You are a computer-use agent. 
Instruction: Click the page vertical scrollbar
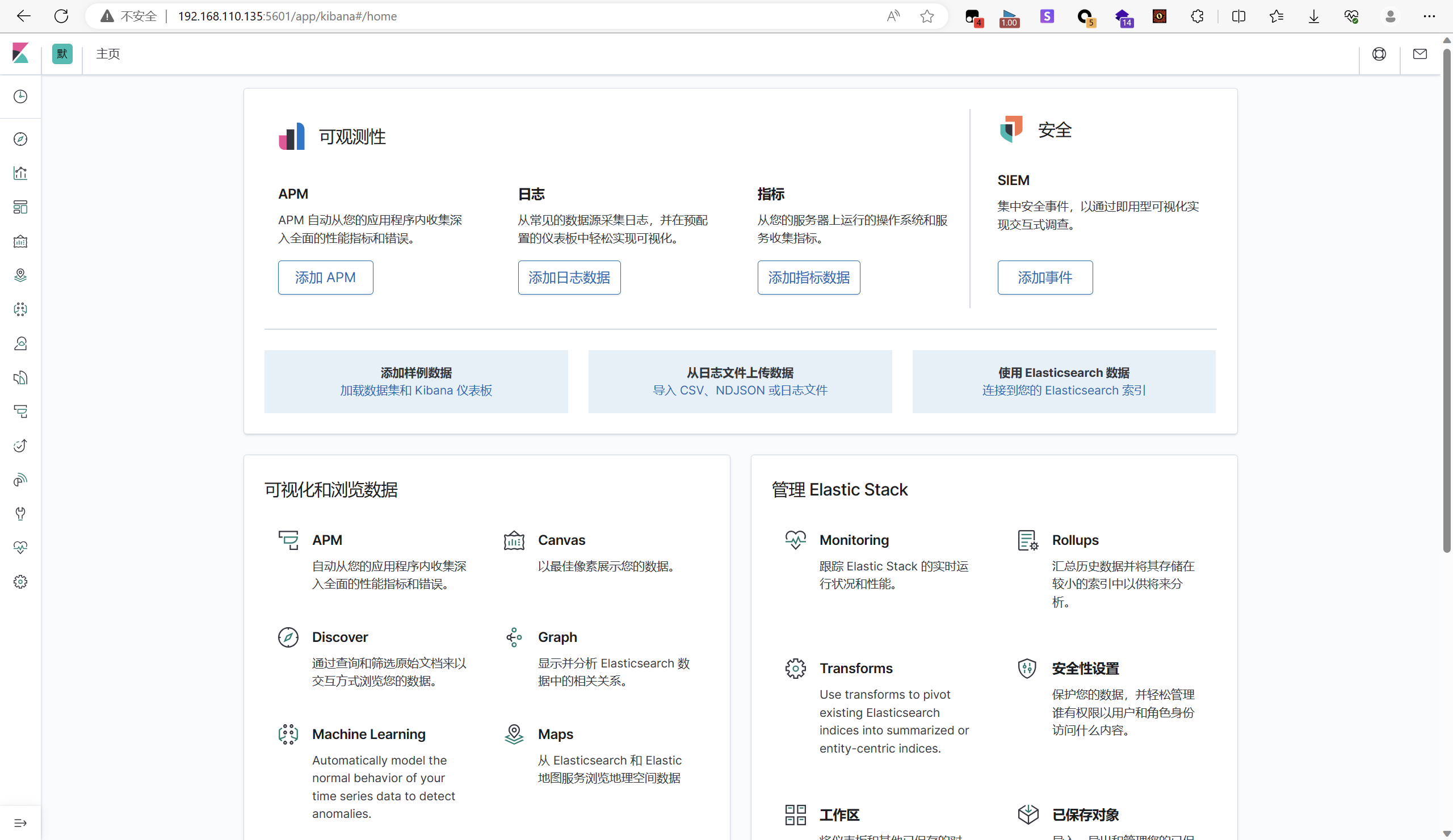click(1446, 300)
